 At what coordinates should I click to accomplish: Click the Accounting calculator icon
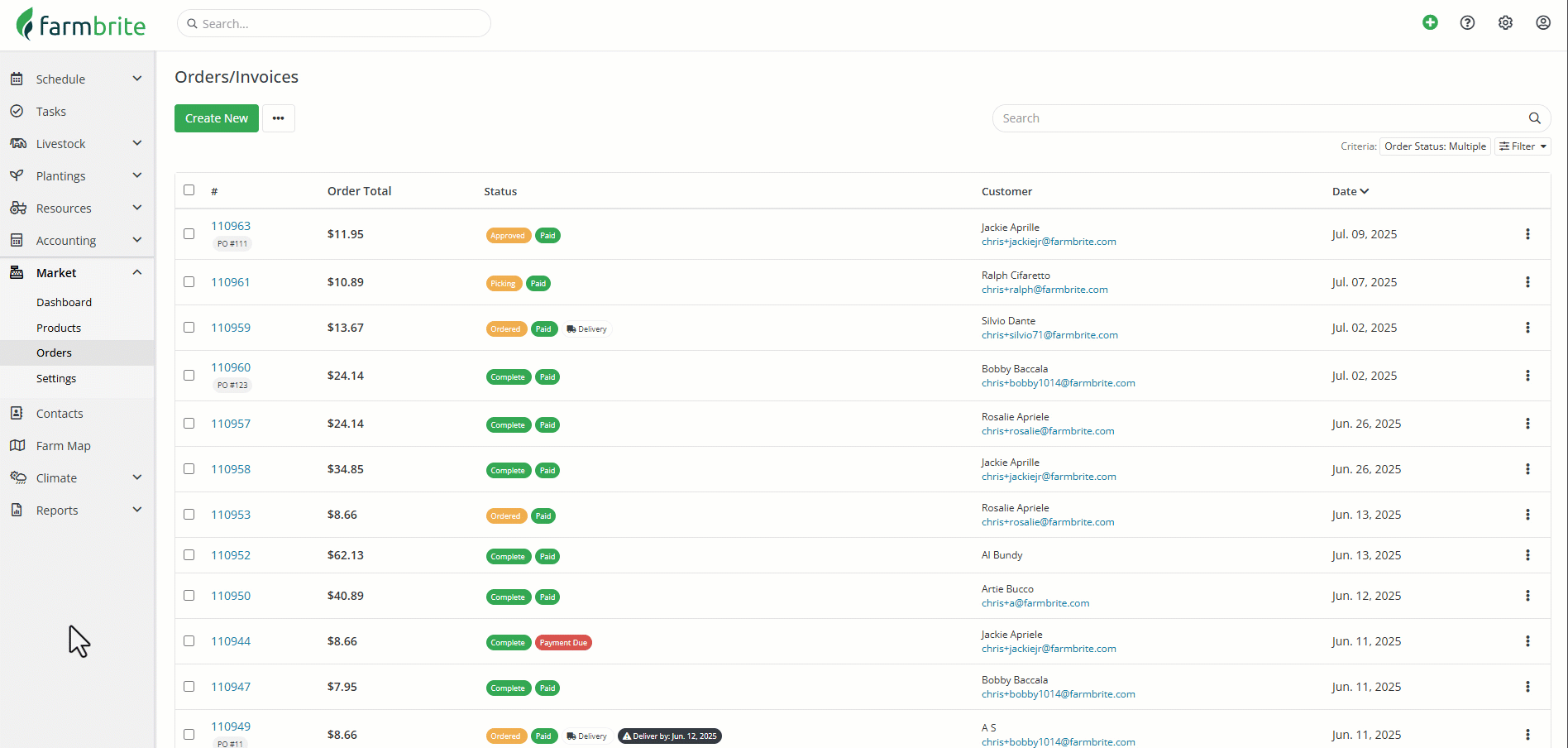(17, 240)
